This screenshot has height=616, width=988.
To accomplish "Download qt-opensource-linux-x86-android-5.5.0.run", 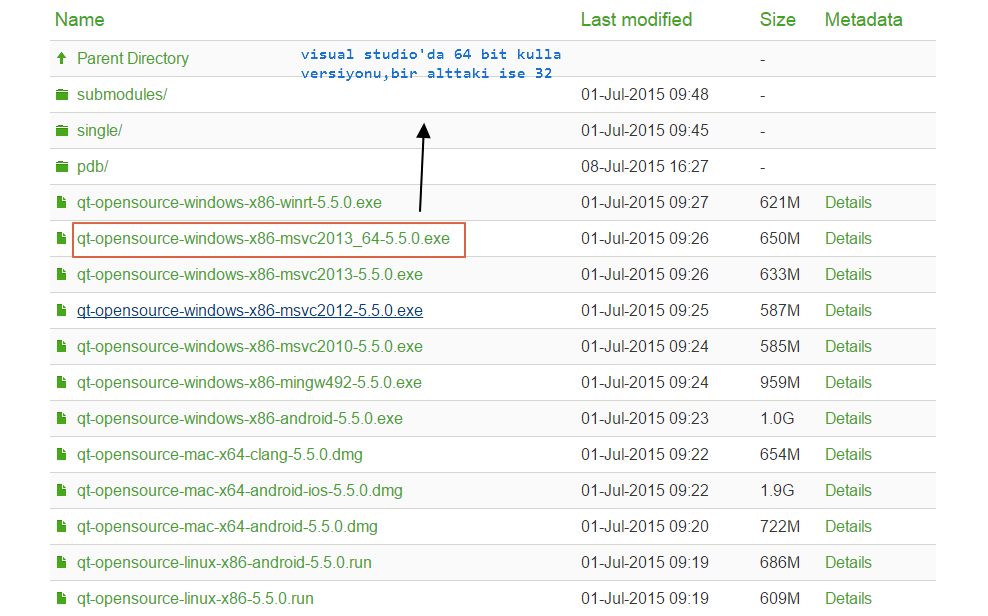I will click(x=224, y=561).
